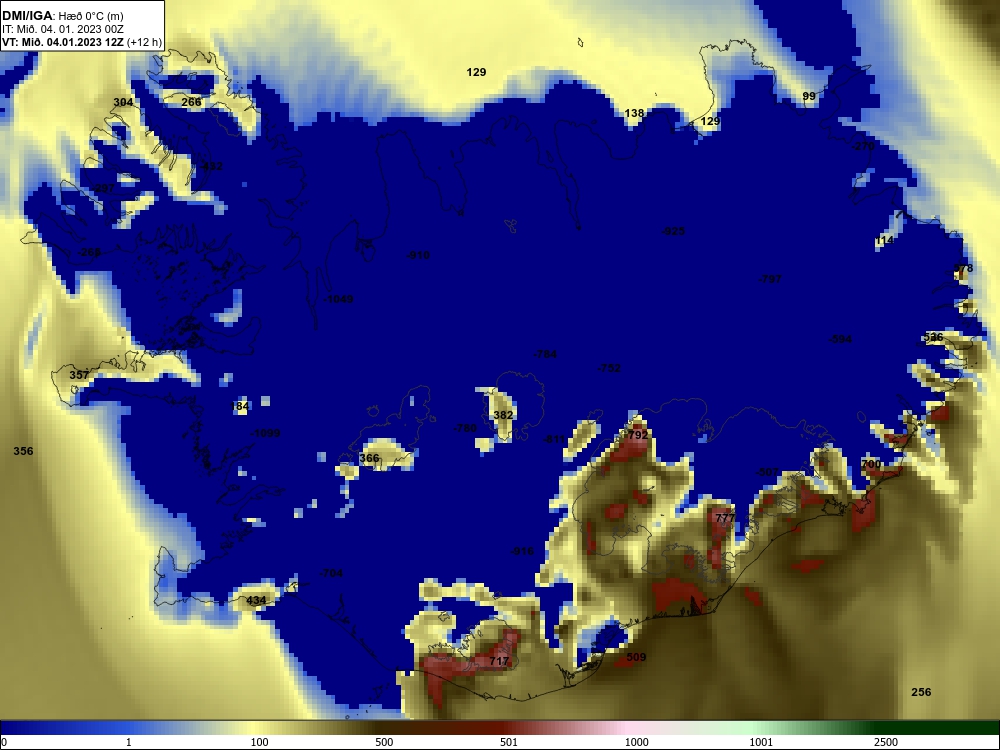This screenshot has height=750, width=1000.
Task: Click the -594 value label
Action: coord(839,339)
